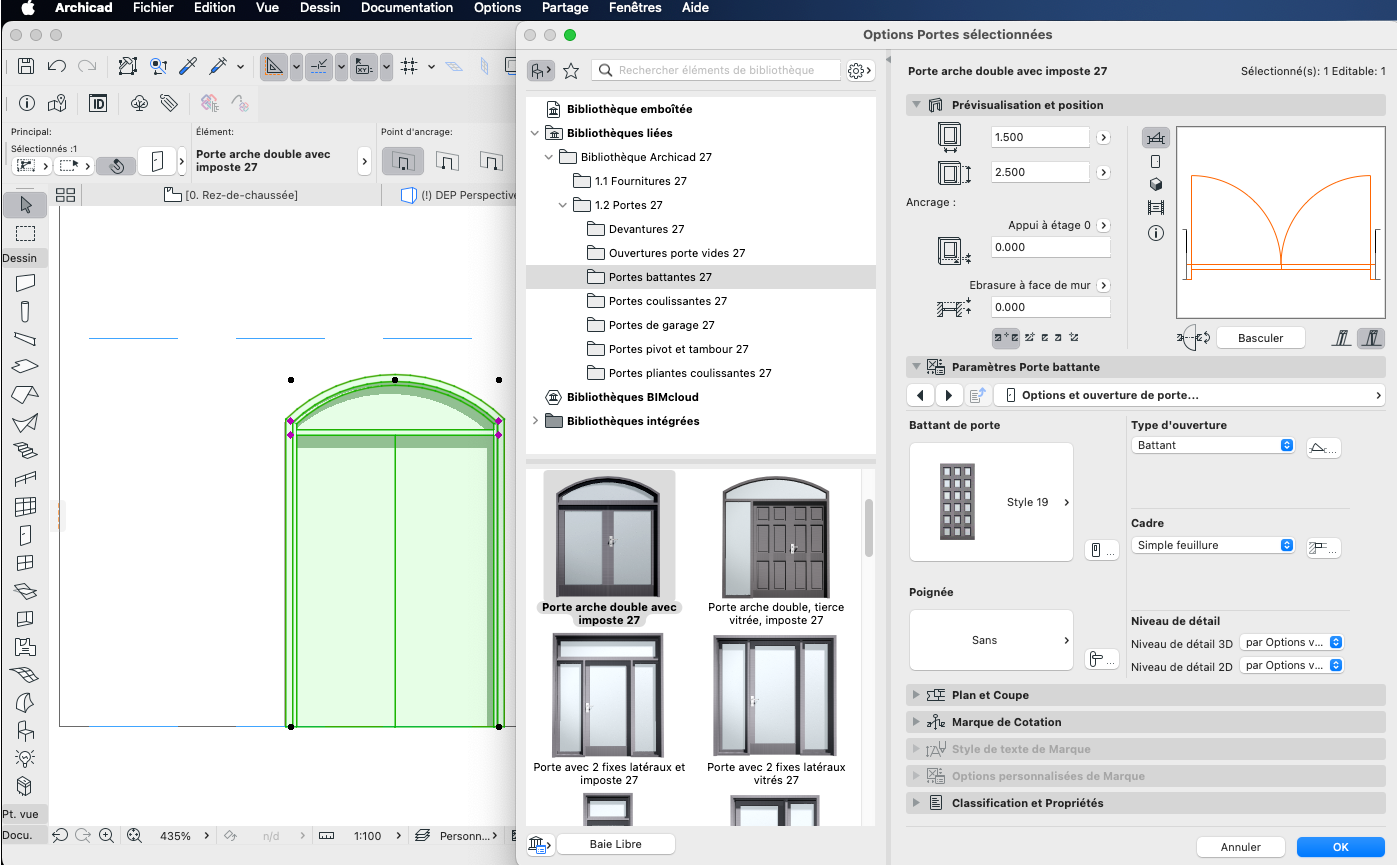Open the Fichier menu
This screenshot has width=1397, height=865.
point(153,8)
